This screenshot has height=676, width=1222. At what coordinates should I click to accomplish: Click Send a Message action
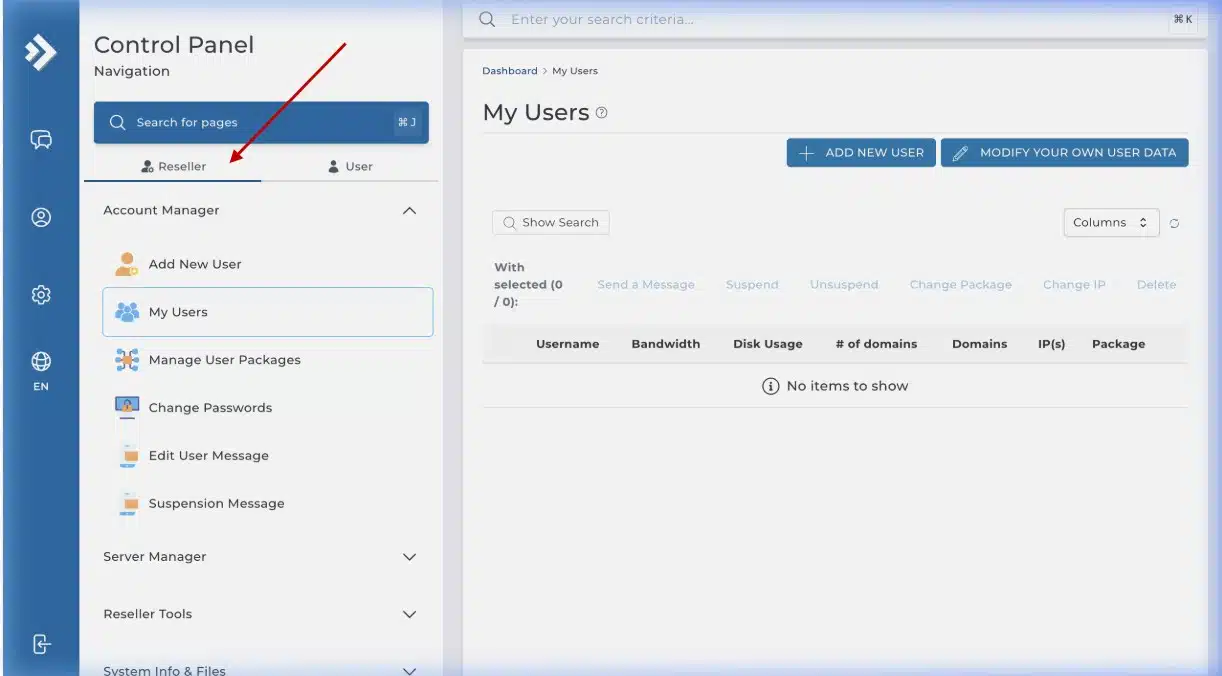click(x=646, y=285)
